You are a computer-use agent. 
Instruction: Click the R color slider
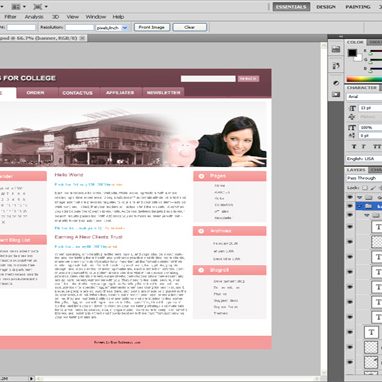point(375,51)
